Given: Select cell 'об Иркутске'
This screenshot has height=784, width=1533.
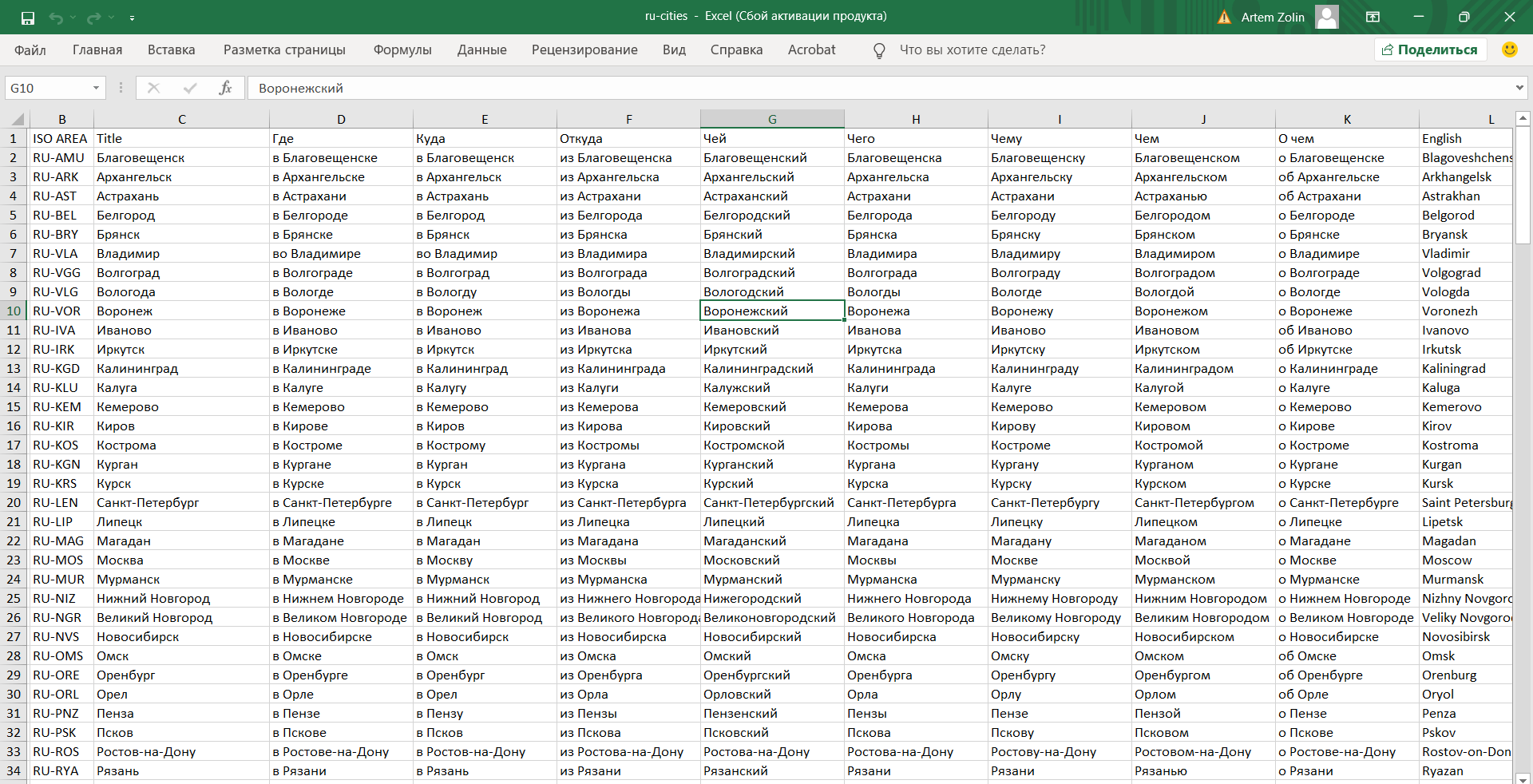Looking at the screenshot, I should [x=1347, y=349].
